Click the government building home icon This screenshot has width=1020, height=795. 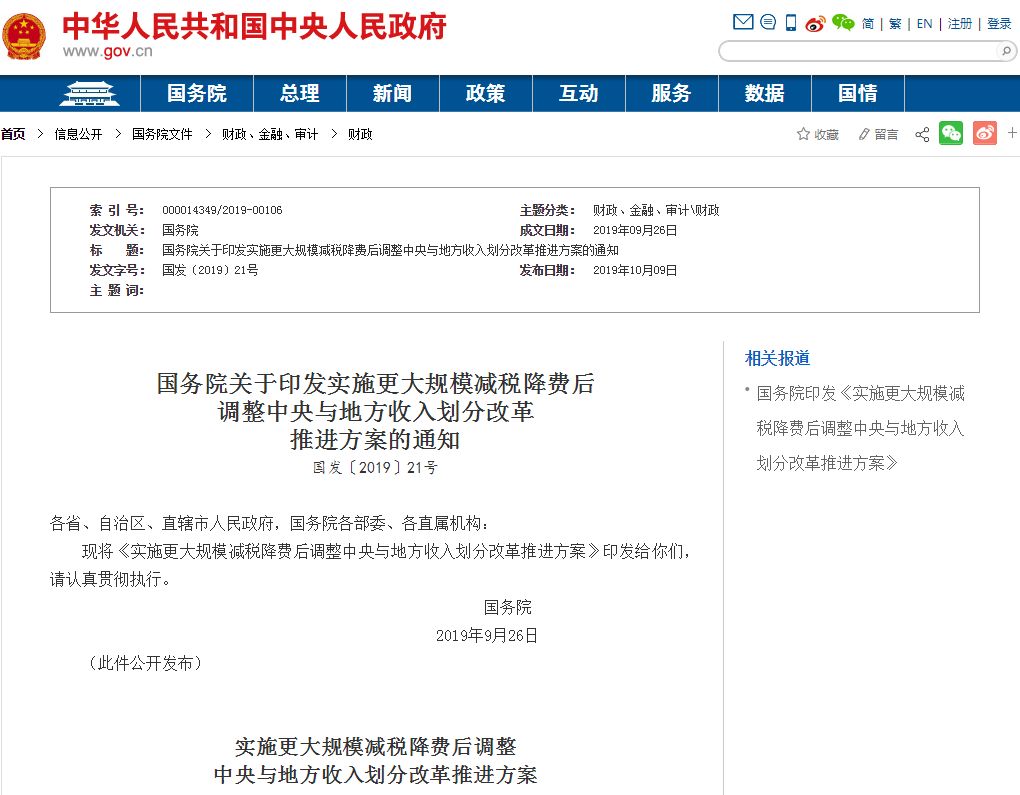coord(90,94)
